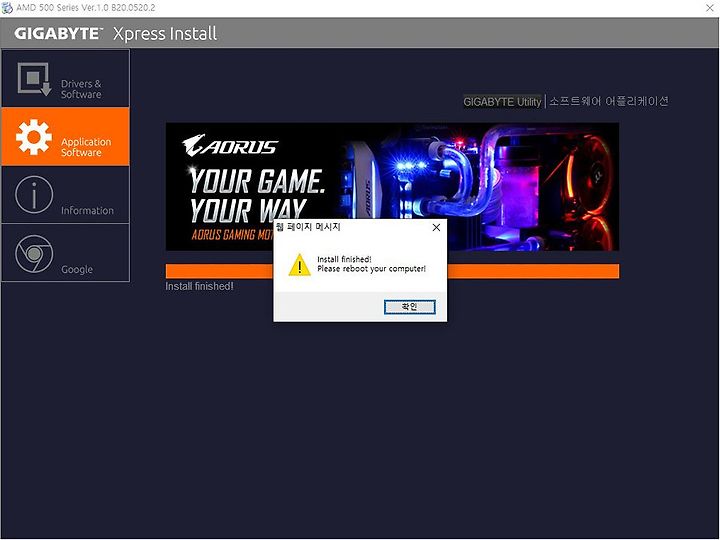Click the 'Please reboot your computer!' message

coord(371,269)
